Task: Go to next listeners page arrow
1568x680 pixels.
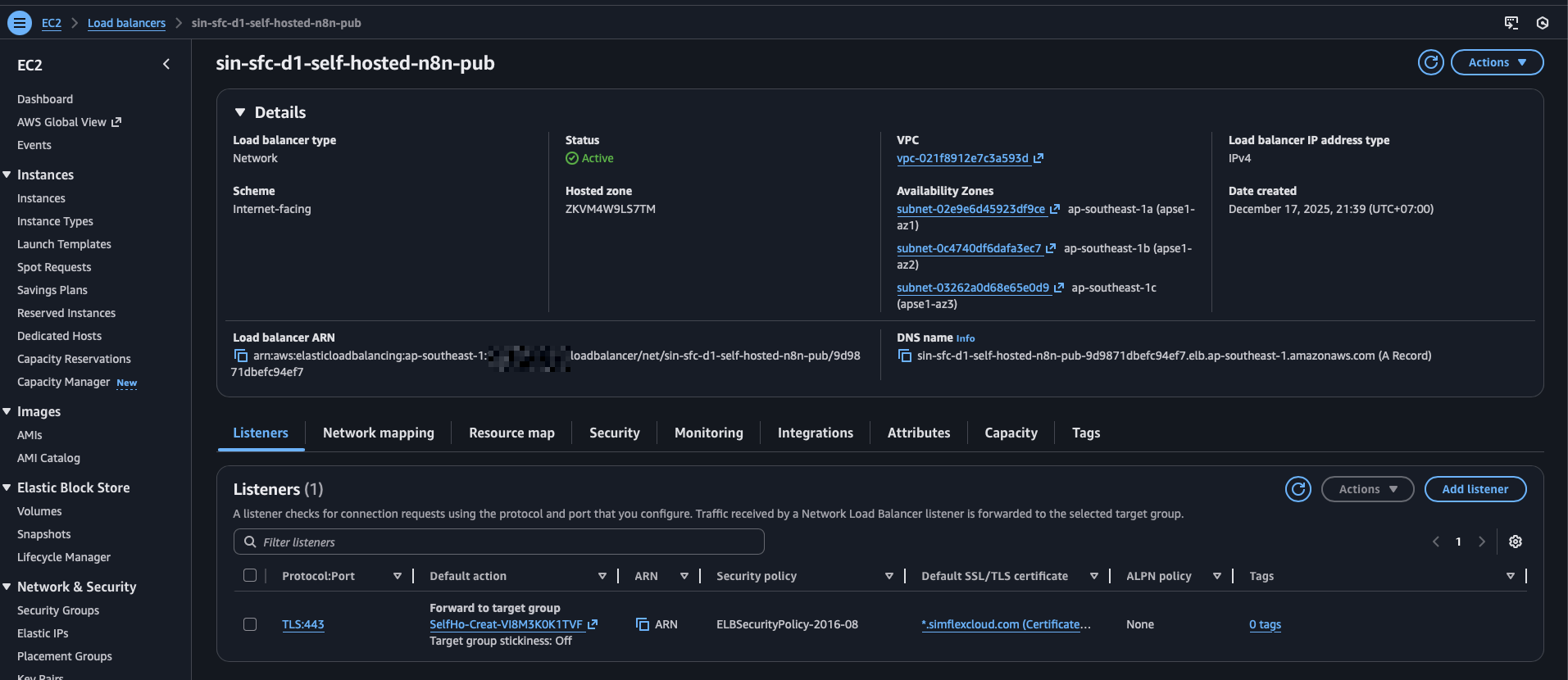Action: click(1482, 542)
